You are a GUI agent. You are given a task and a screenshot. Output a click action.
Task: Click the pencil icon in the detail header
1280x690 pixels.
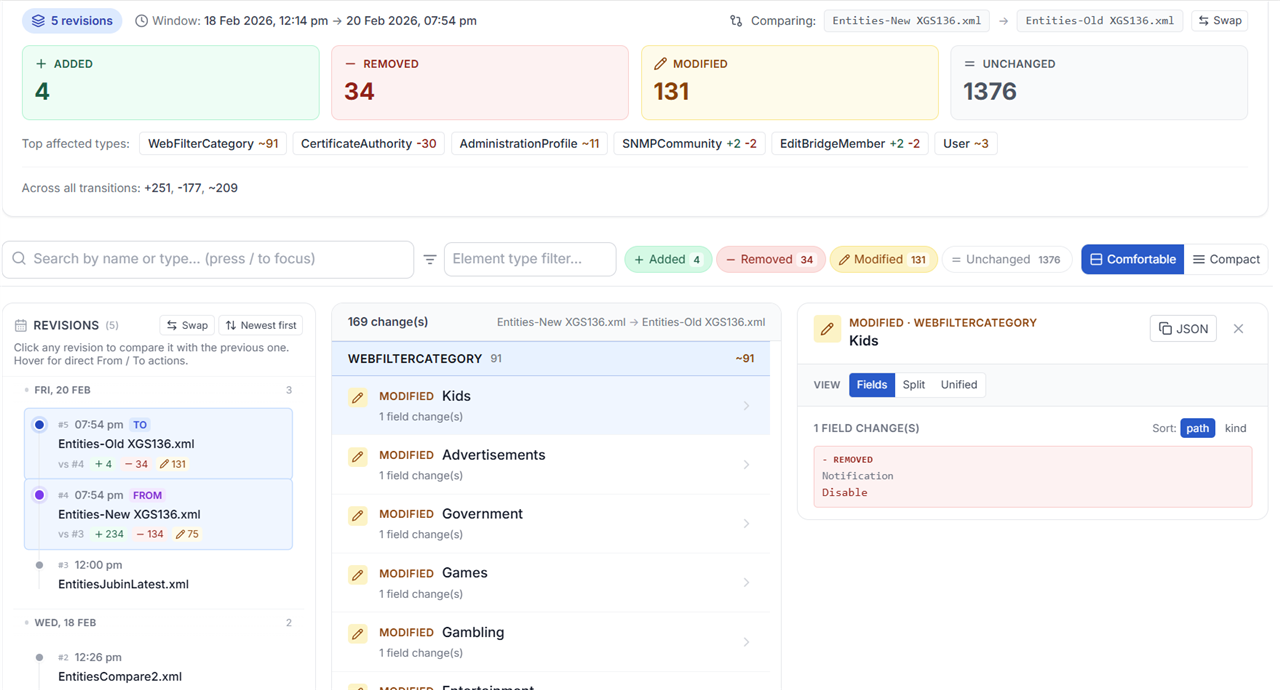827,329
